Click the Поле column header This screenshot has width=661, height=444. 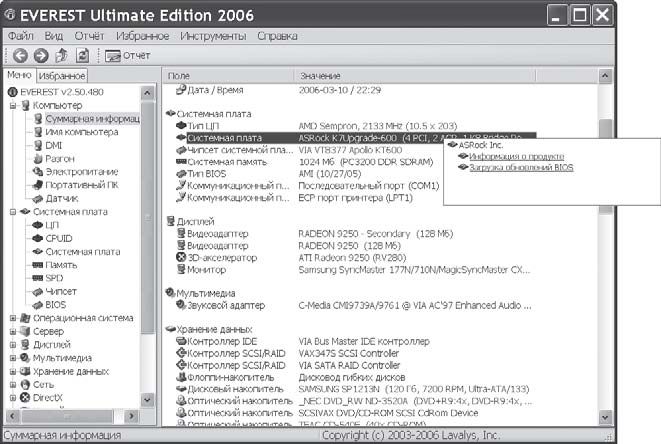tap(228, 76)
